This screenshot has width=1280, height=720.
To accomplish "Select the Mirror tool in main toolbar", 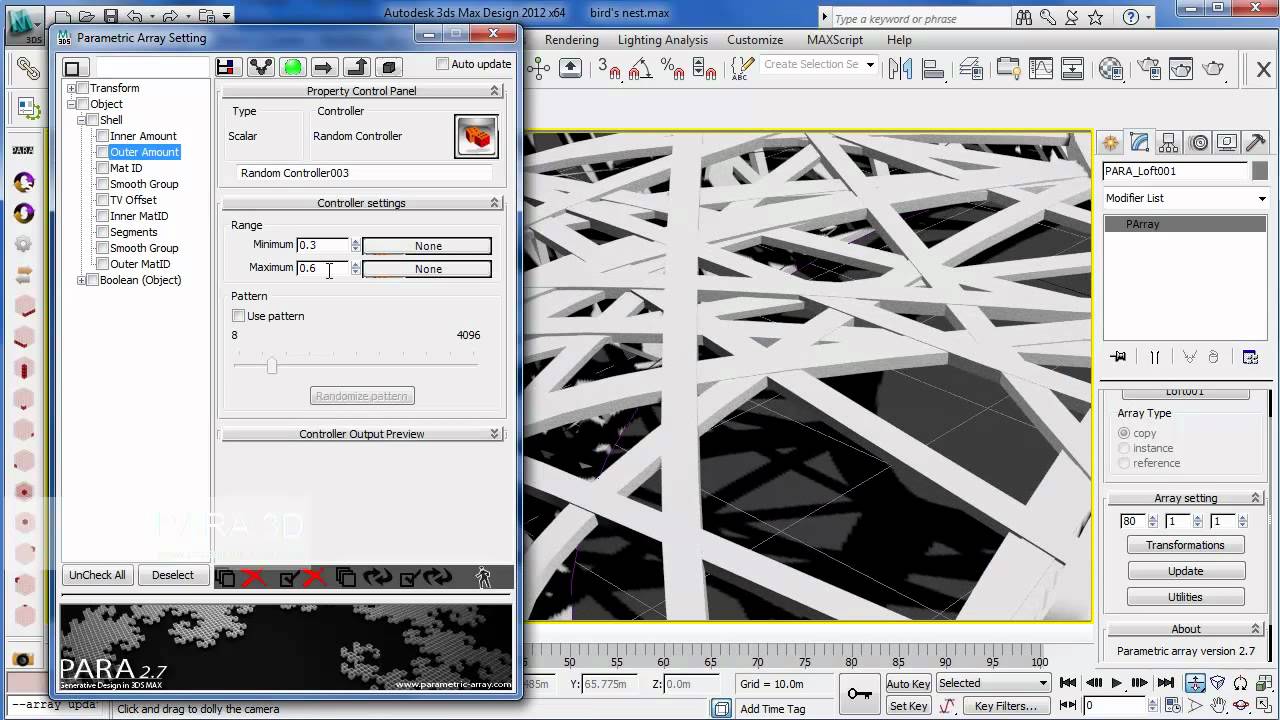I will coord(901,68).
